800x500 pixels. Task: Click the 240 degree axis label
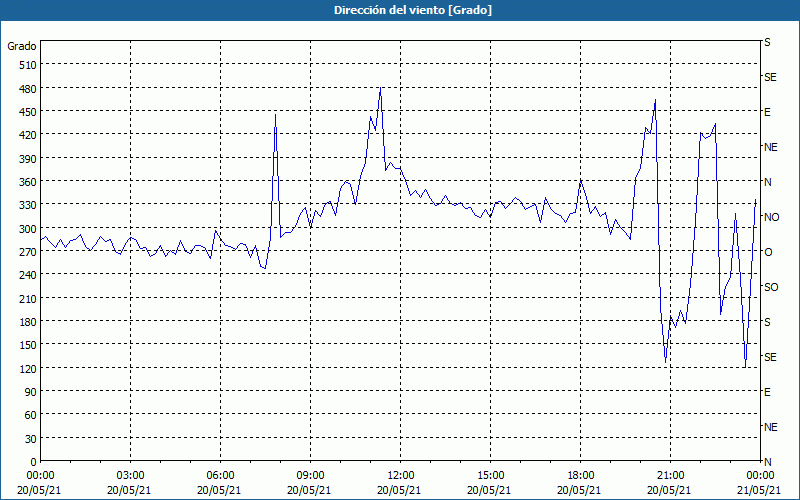[28, 275]
